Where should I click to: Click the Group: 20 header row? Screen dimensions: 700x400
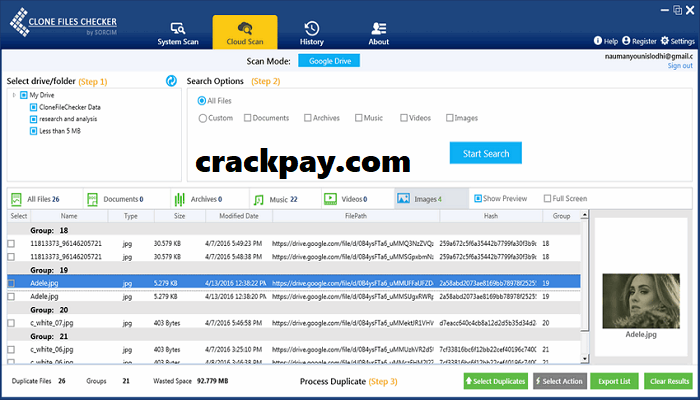tap(294, 309)
